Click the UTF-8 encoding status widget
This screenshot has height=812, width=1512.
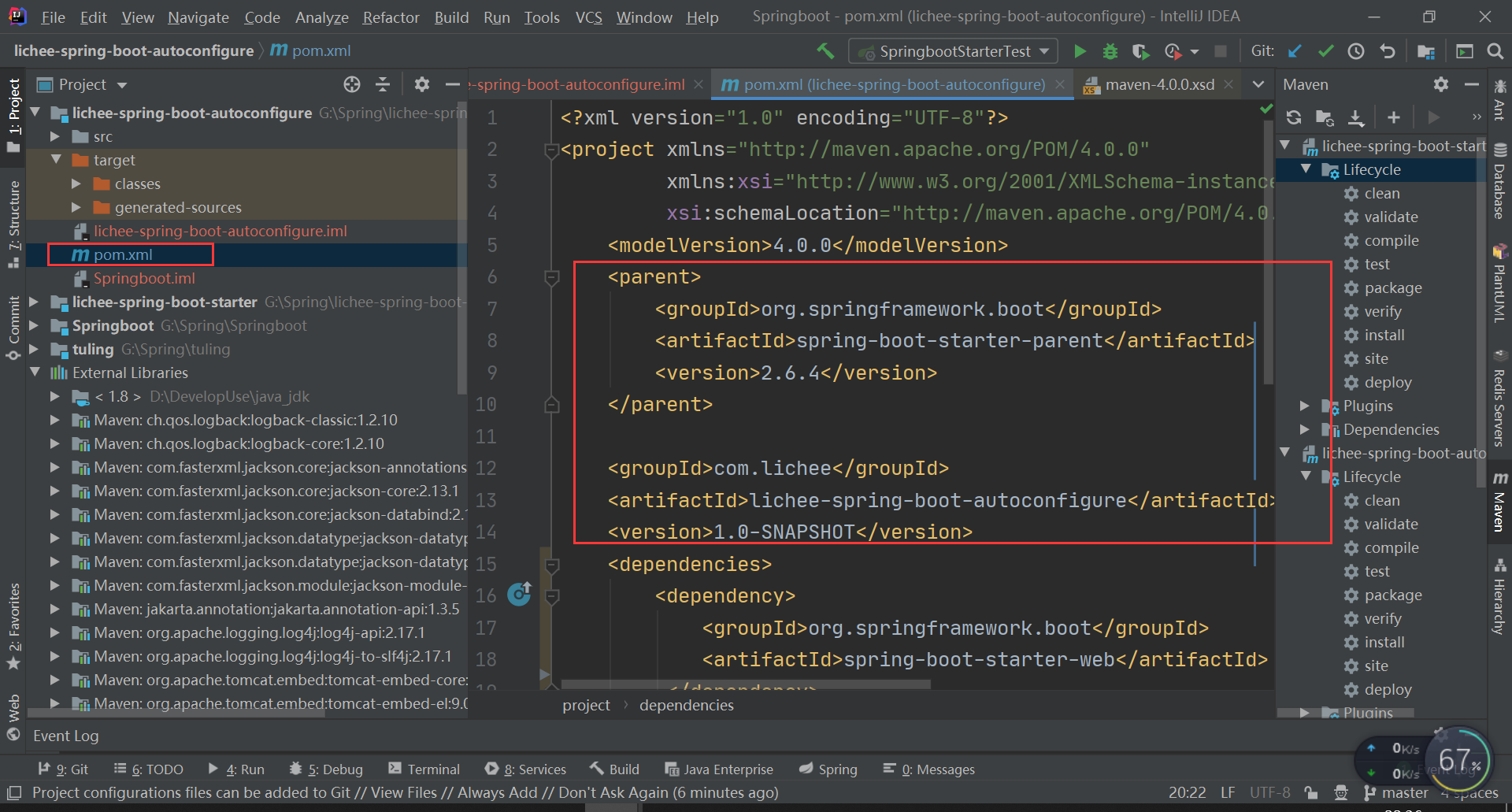point(1269,792)
